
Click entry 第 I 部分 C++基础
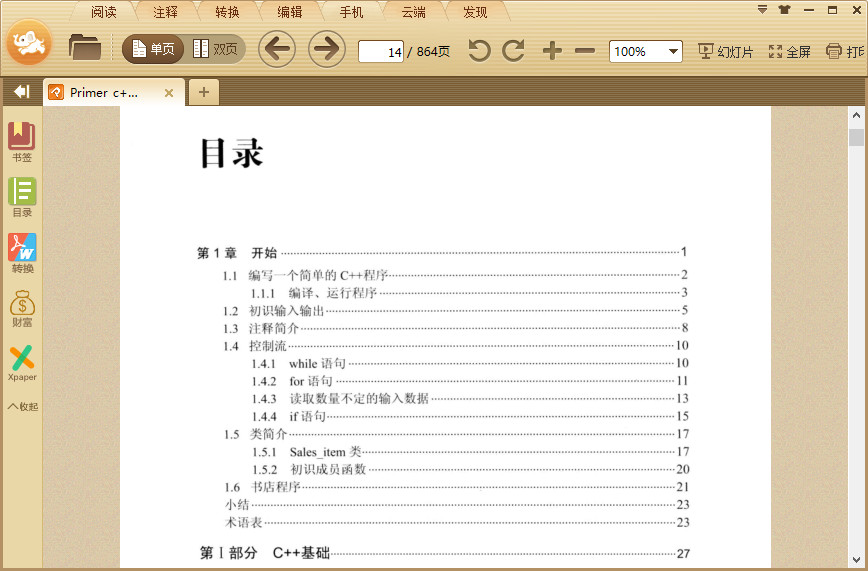click(x=445, y=553)
